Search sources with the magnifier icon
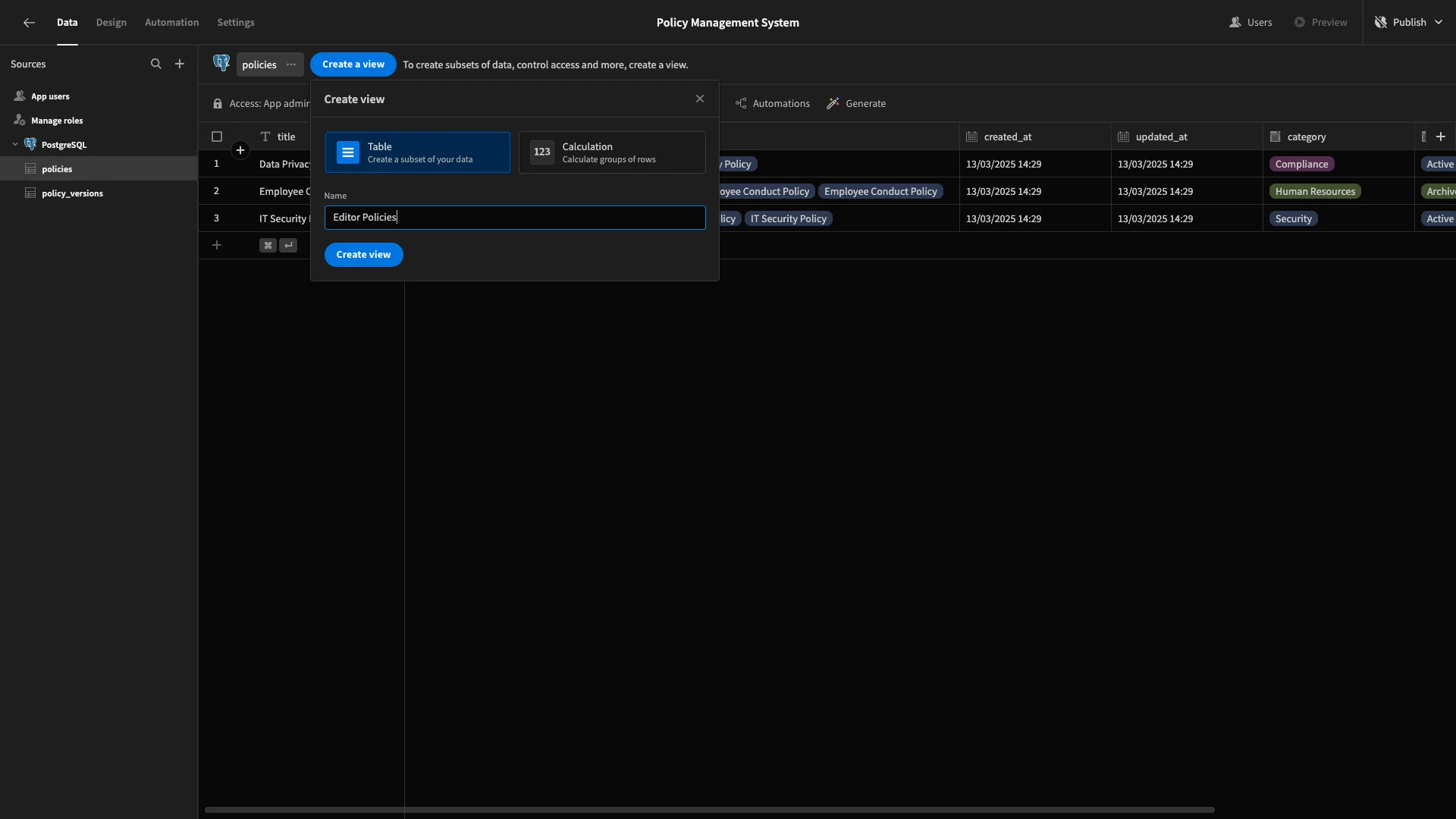The width and height of the screenshot is (1456, 819). [x=156, y=64]
